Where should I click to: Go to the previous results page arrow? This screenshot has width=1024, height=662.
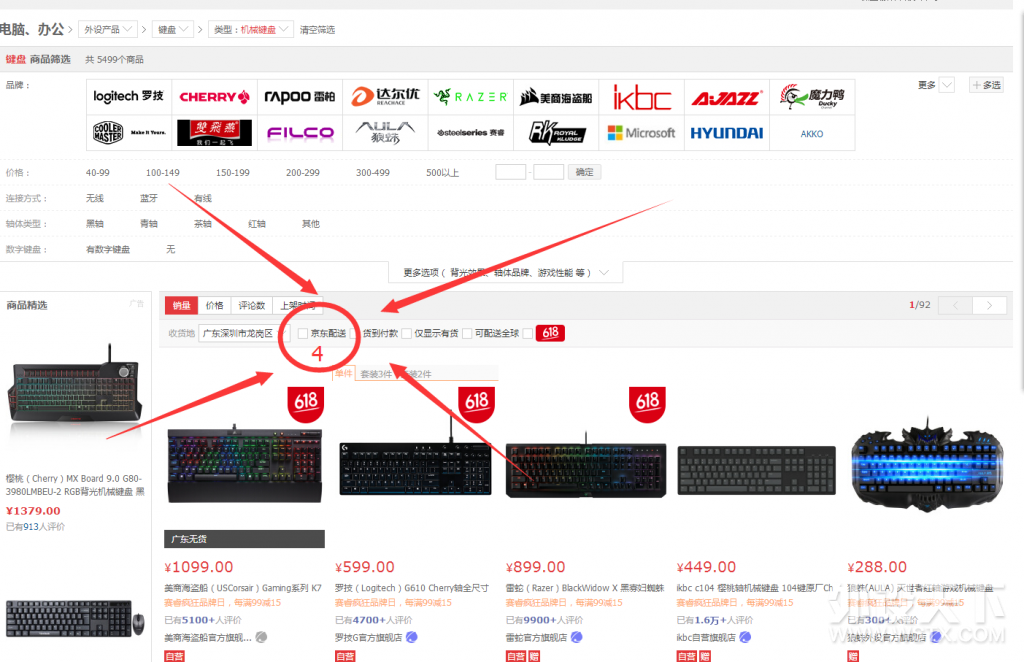pos(955,305)
